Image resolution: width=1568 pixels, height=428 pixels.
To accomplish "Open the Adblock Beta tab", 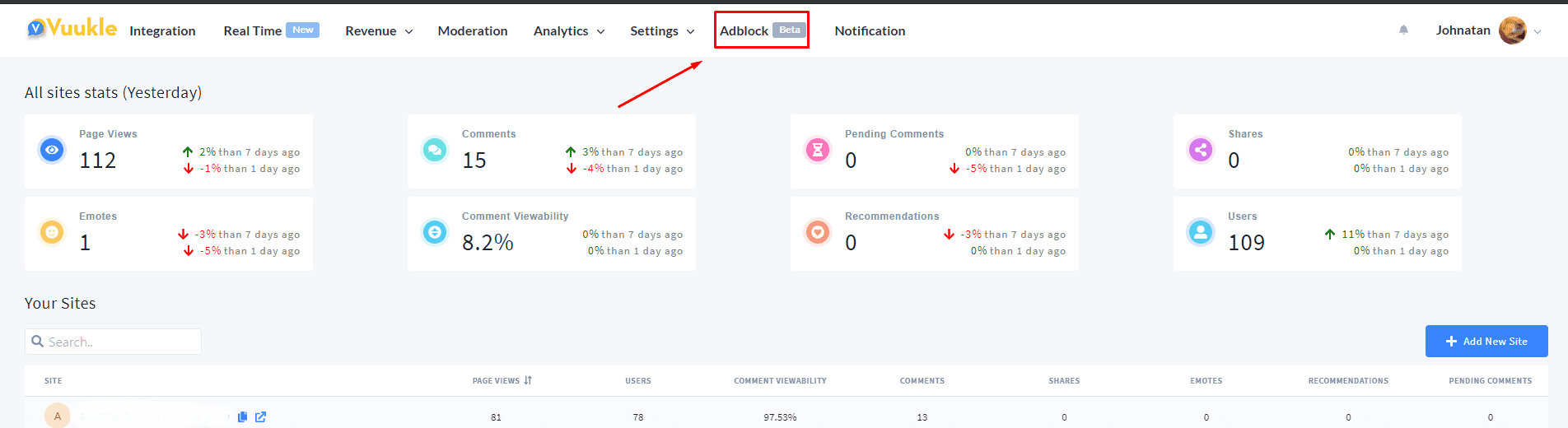I will pyautogui.click(x=761, y=30).
